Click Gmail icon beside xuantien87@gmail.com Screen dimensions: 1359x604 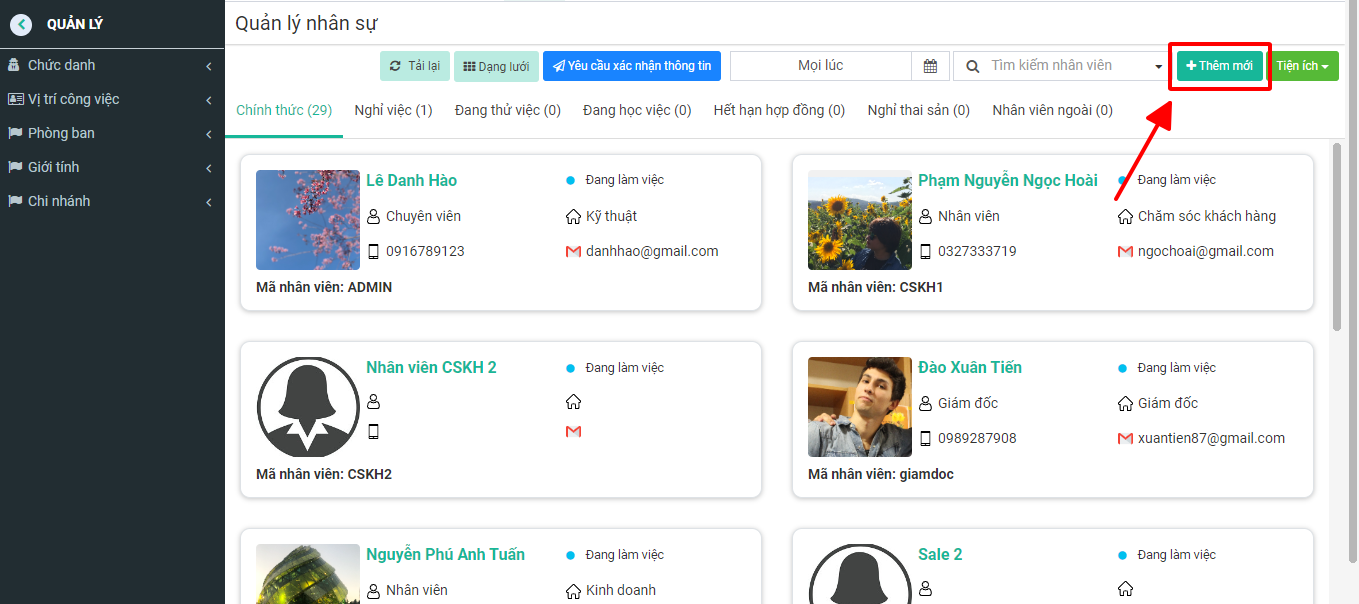(1125, 438)
